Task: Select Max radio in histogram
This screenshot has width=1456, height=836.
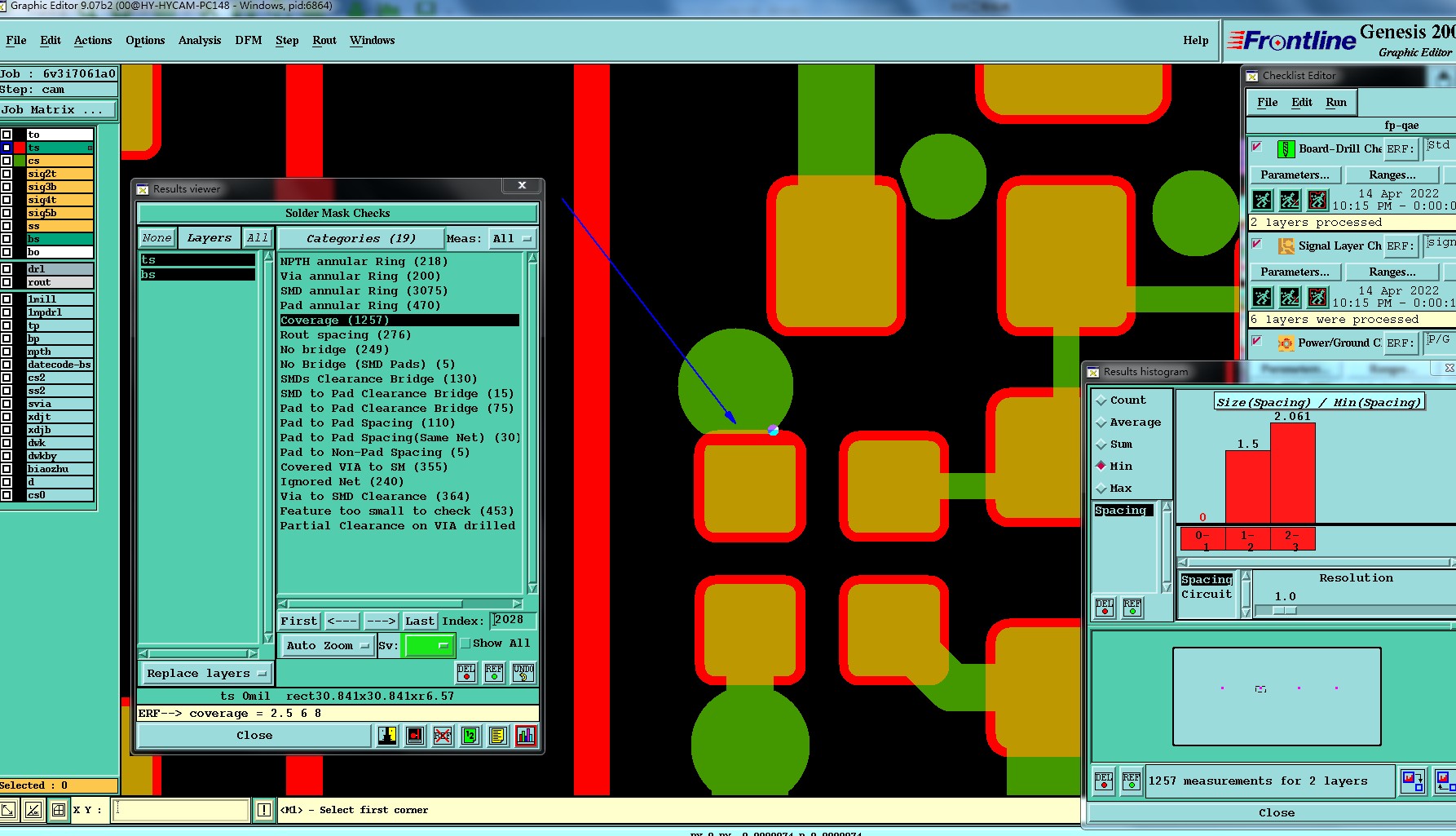Action: pyautogui.click(x=1101, y=489)
